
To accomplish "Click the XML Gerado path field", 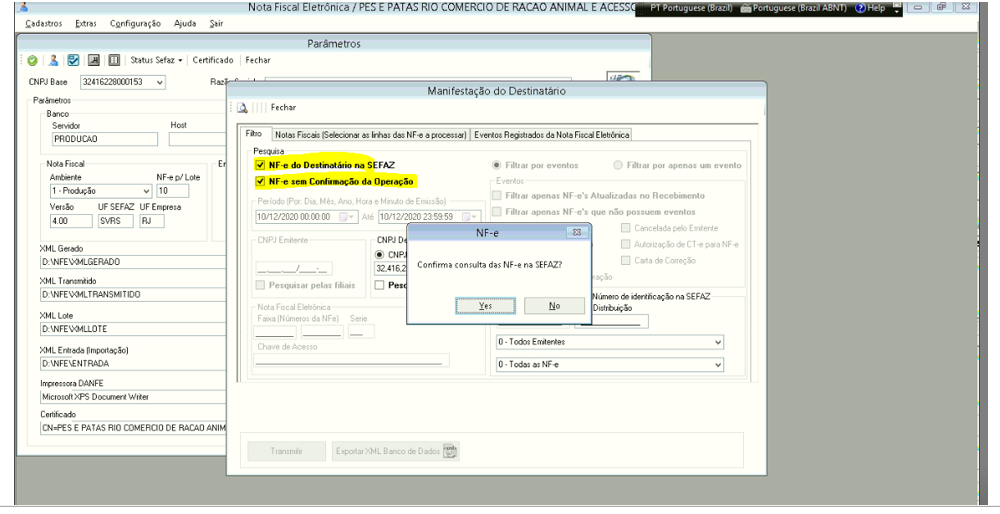I will (133, 262).
